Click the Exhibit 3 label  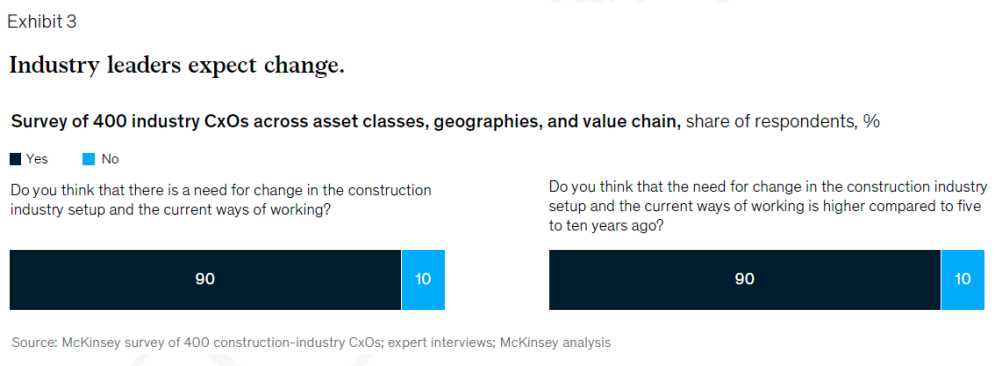point(42,22)
